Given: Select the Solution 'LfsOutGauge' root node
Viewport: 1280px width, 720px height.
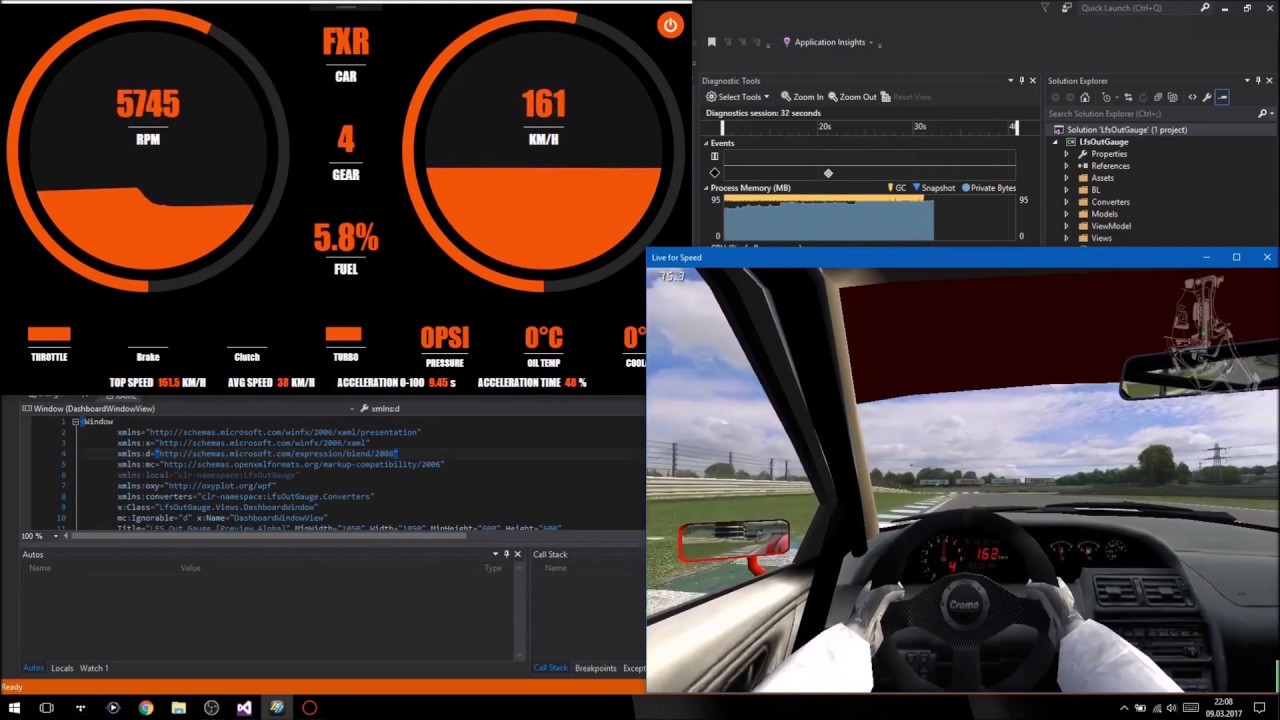Looking at the screenshot, I should pos(1126,130).
